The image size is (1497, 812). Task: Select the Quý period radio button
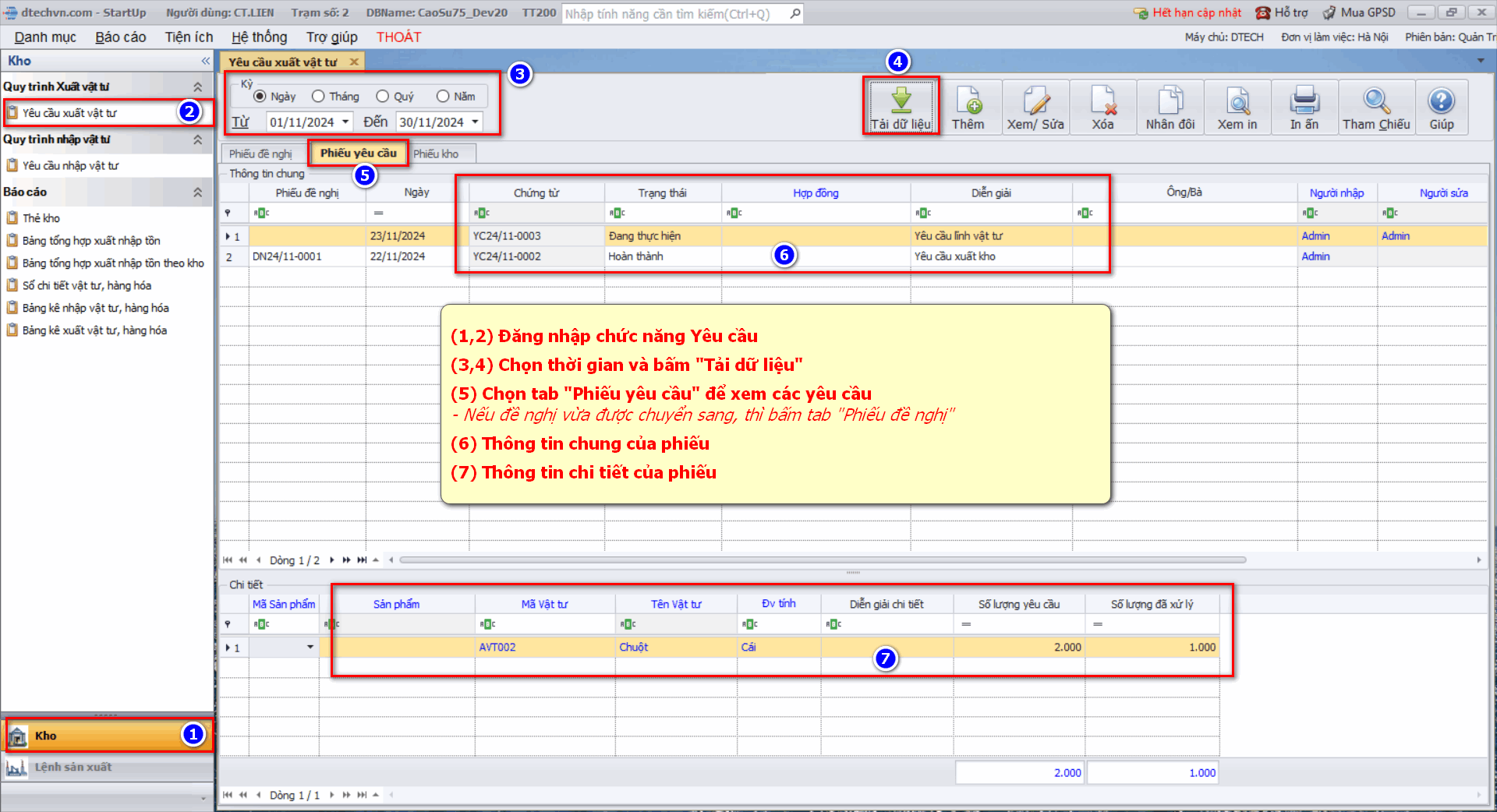click(x=382, y=97)
